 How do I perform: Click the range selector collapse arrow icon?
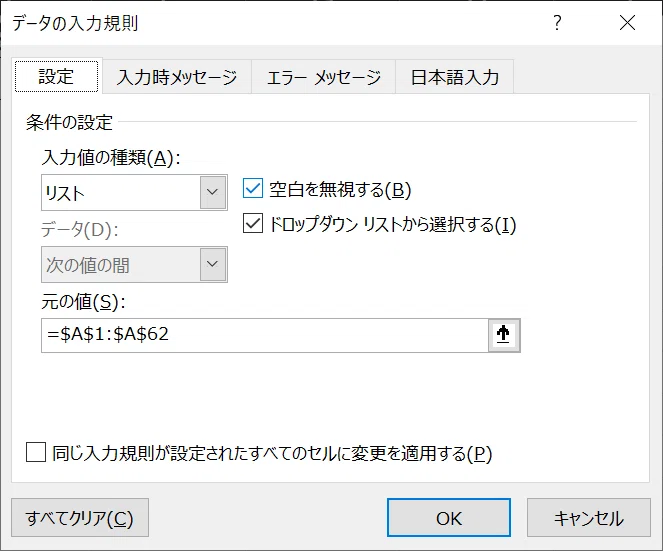(x=504, y=335)
